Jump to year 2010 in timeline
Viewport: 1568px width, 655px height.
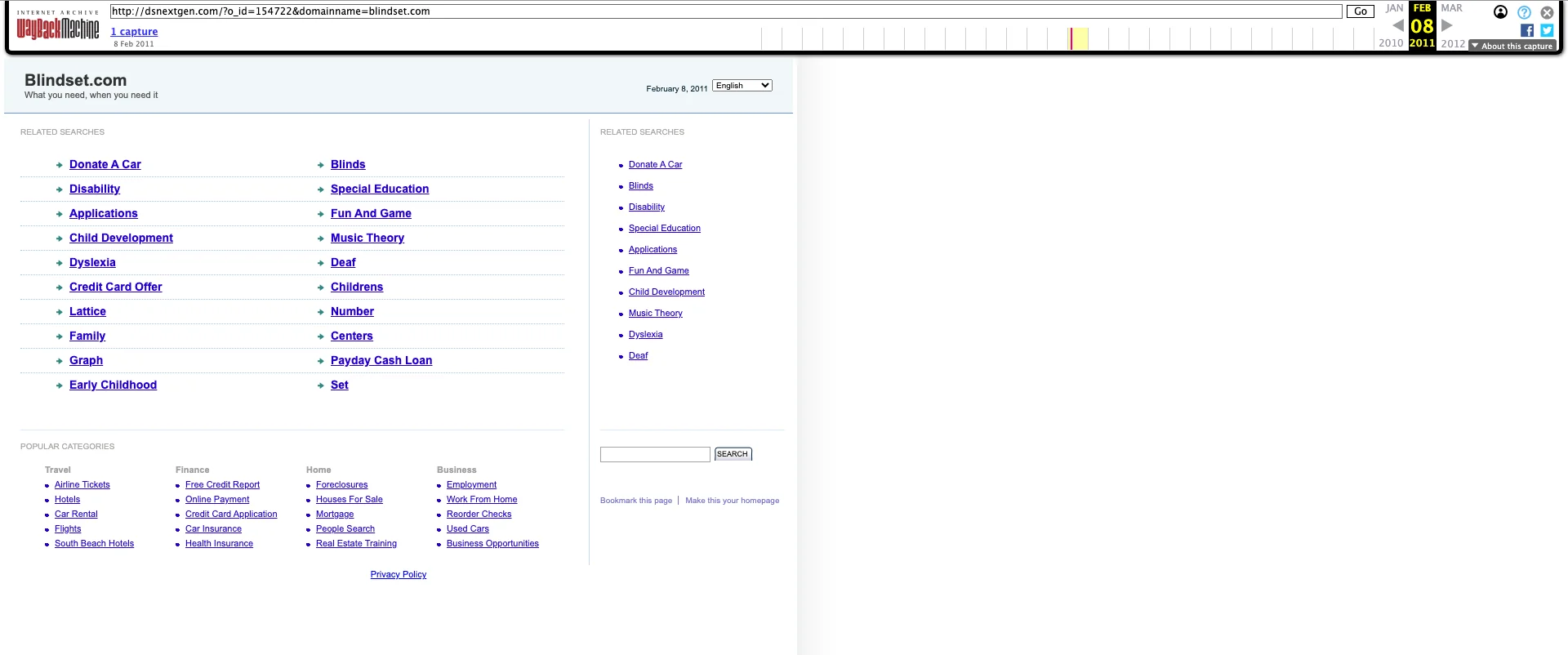click(1391, 43)
